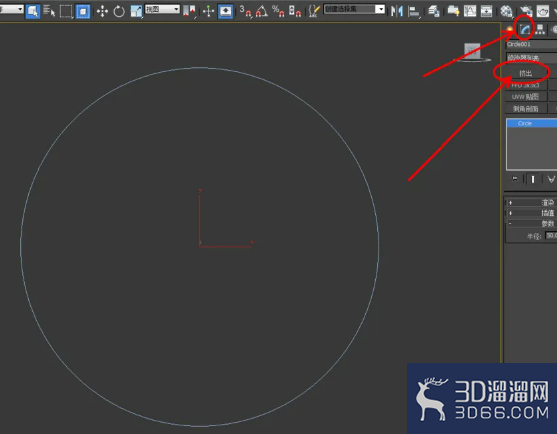Select Circle in the modifier stack

532,123
